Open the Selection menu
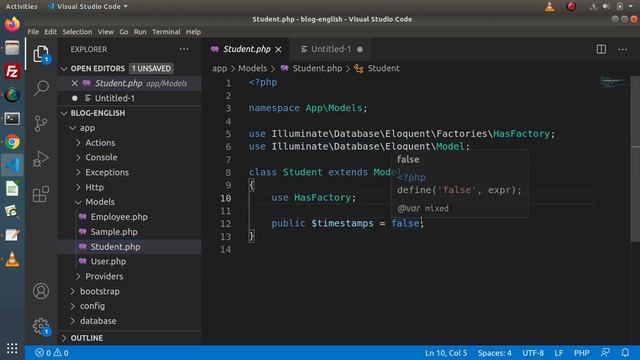This screenshot has width=640, height=360. [x=77, y=32]
